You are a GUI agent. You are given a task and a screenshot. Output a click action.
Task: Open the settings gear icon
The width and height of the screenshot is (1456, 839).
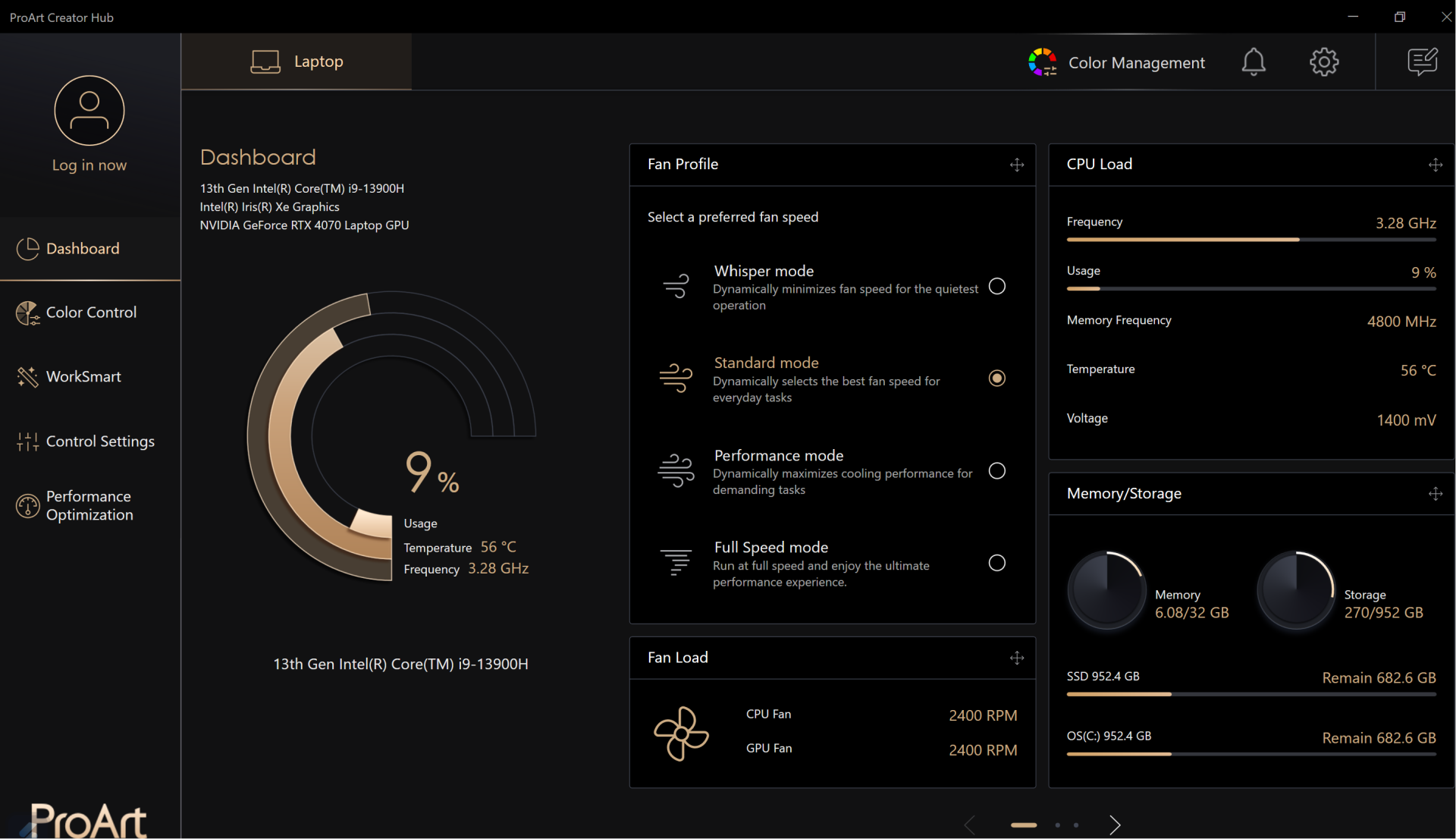[x=1324, y=62]
